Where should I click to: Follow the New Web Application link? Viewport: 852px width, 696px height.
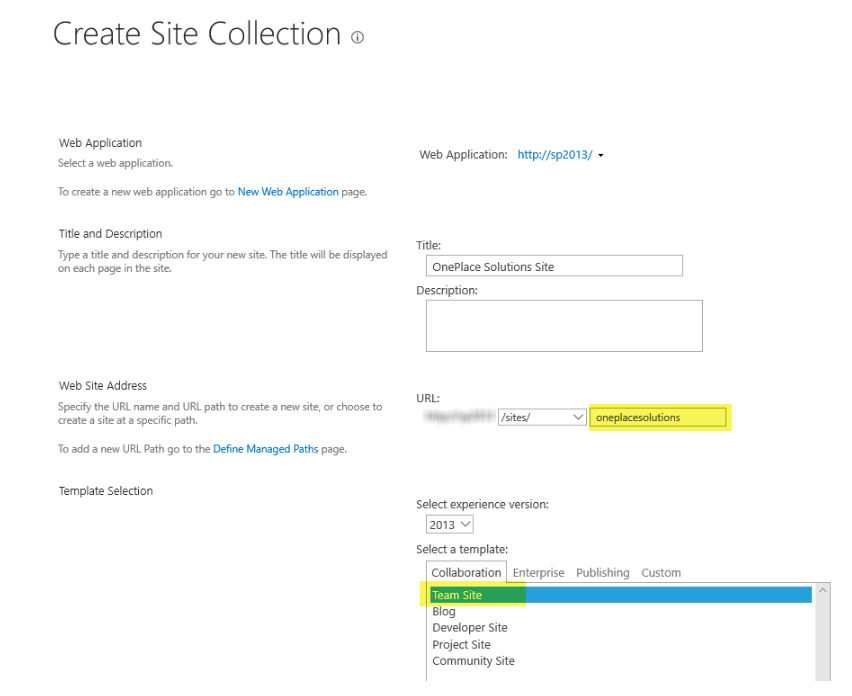click(288, 192)
